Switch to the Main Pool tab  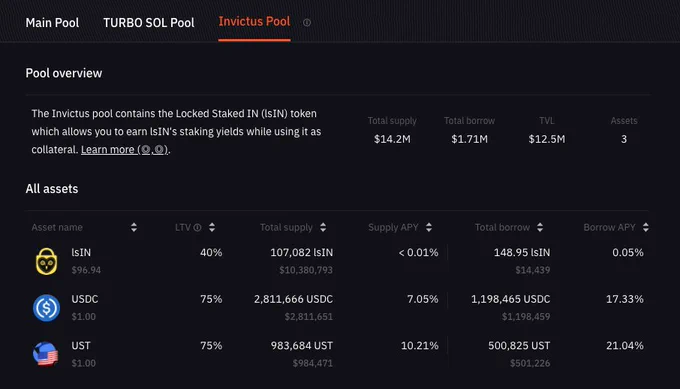click(52, 23)
